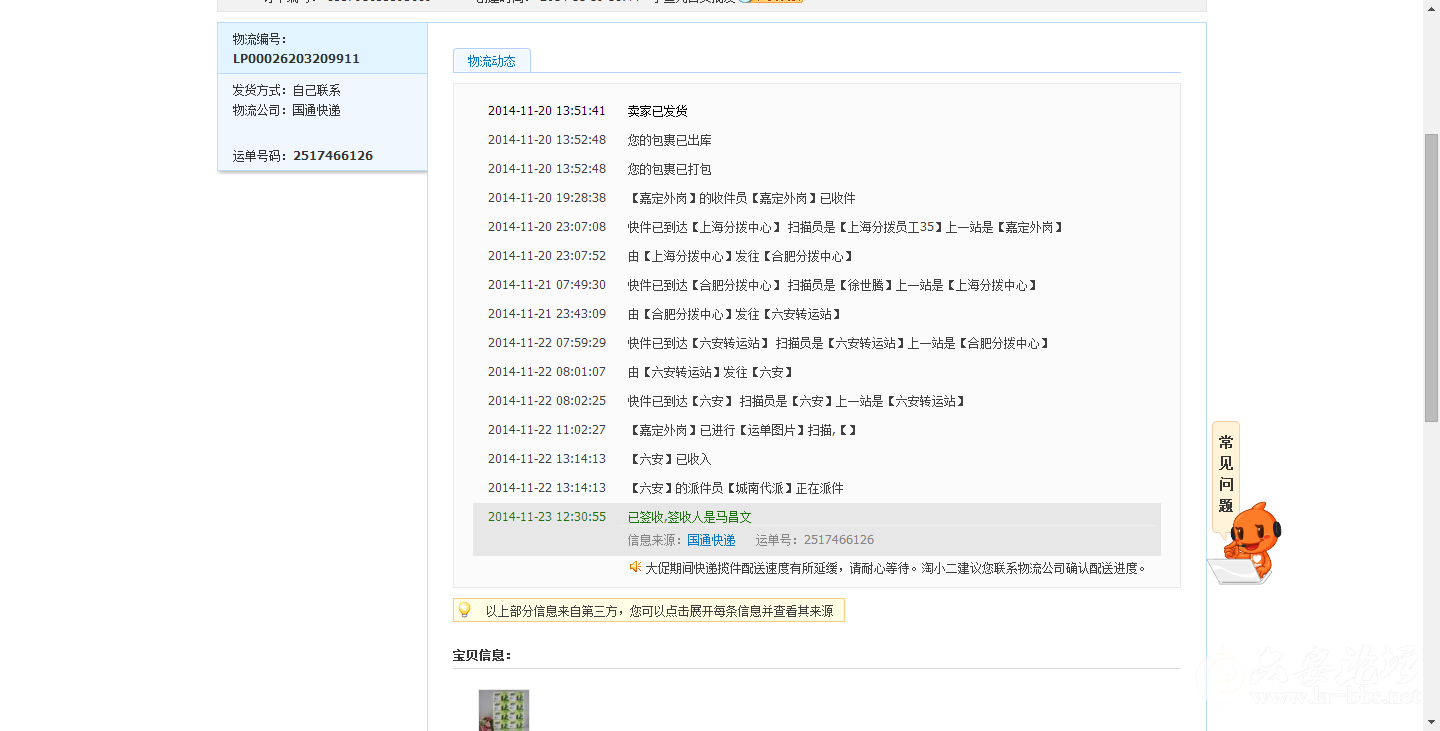Expand the 您的包裹已打包 entry
Image resolution: width=1440 pixels, height=731 pixels.
coord(668,169)
